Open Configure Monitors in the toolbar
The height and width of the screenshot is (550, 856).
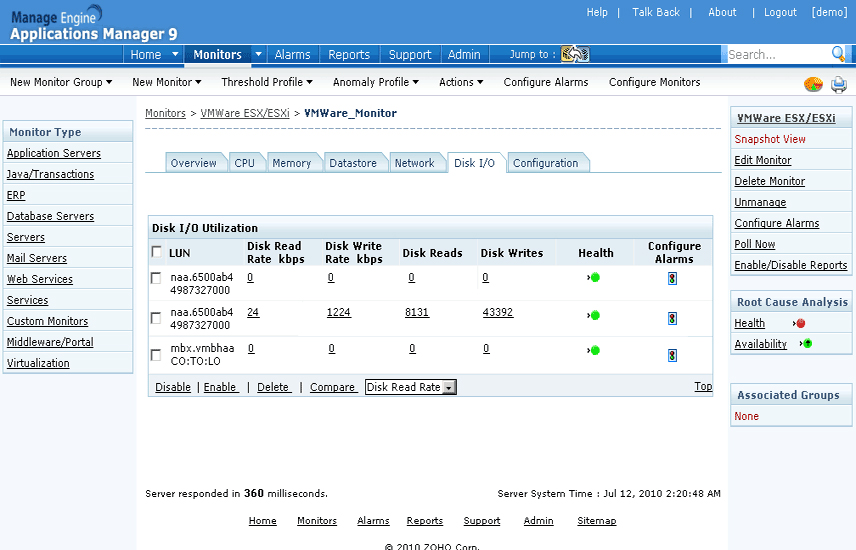pos(655,82)
